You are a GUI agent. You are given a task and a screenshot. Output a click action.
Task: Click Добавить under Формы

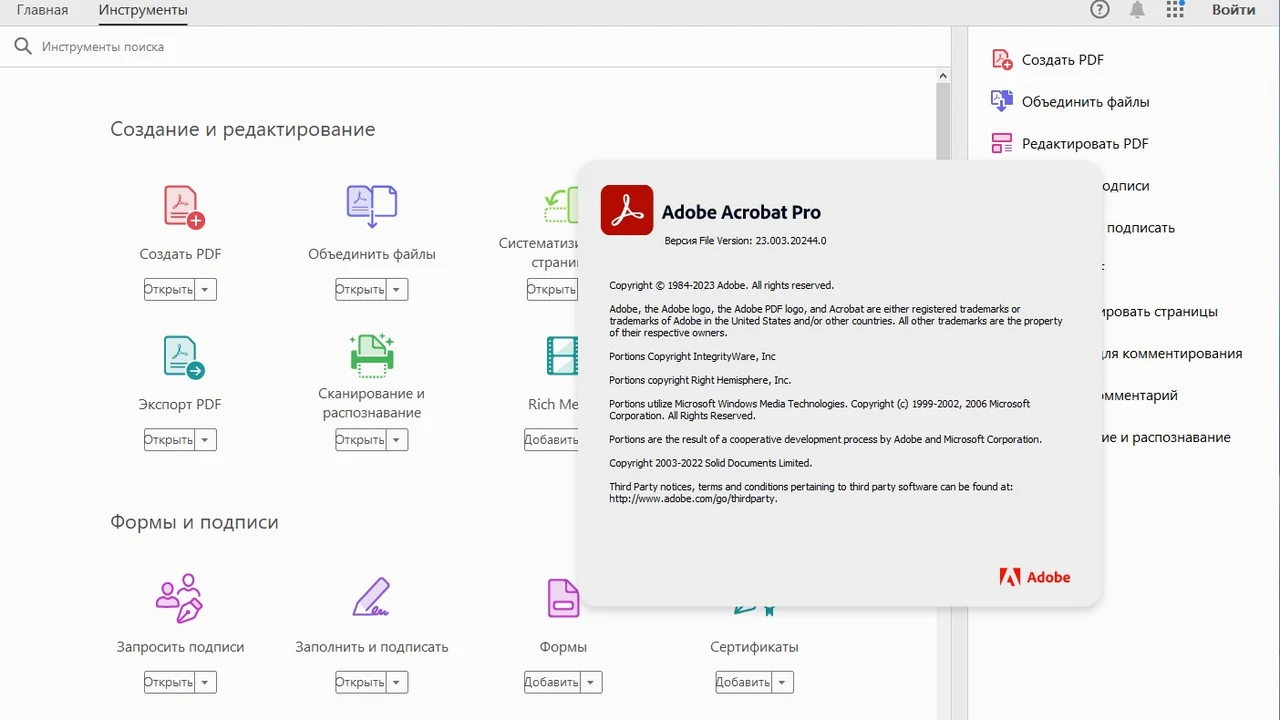point(553,683)
